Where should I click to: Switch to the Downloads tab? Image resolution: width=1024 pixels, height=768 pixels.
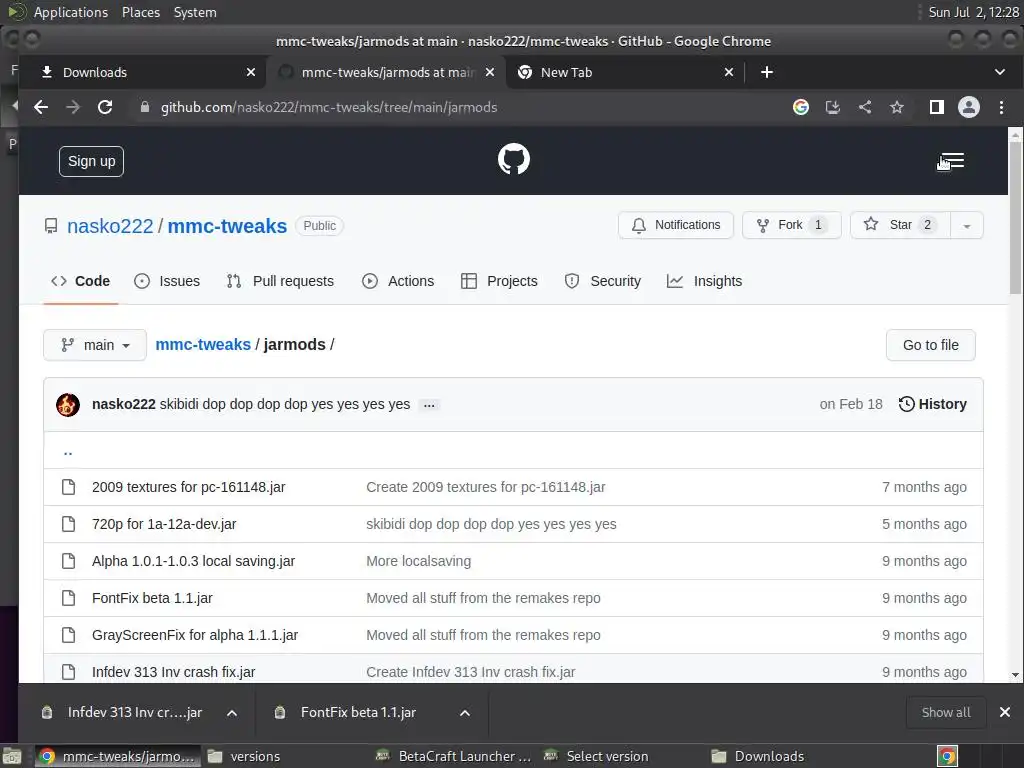click(142, 72)
